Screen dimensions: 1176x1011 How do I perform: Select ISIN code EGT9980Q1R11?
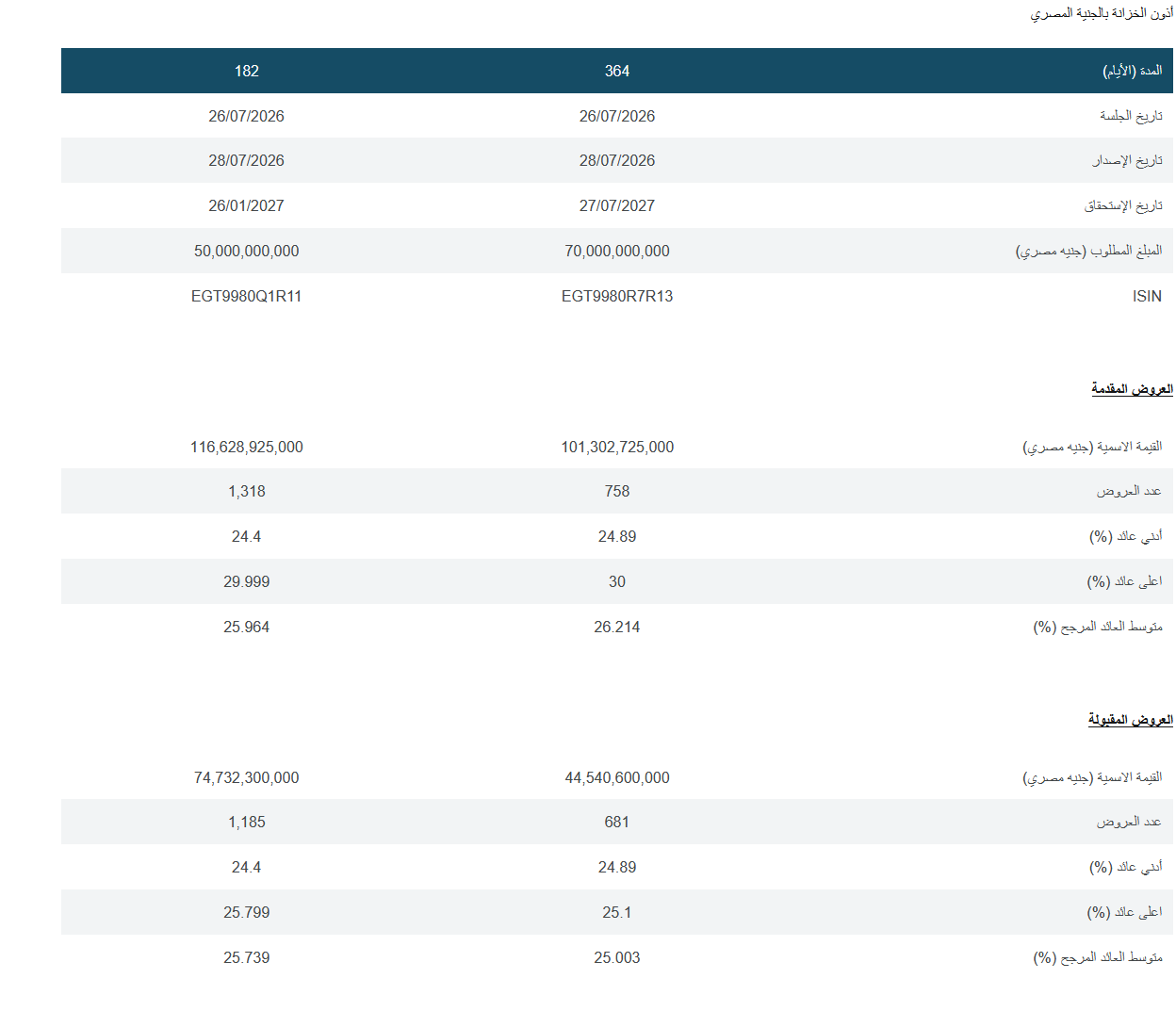247,296
